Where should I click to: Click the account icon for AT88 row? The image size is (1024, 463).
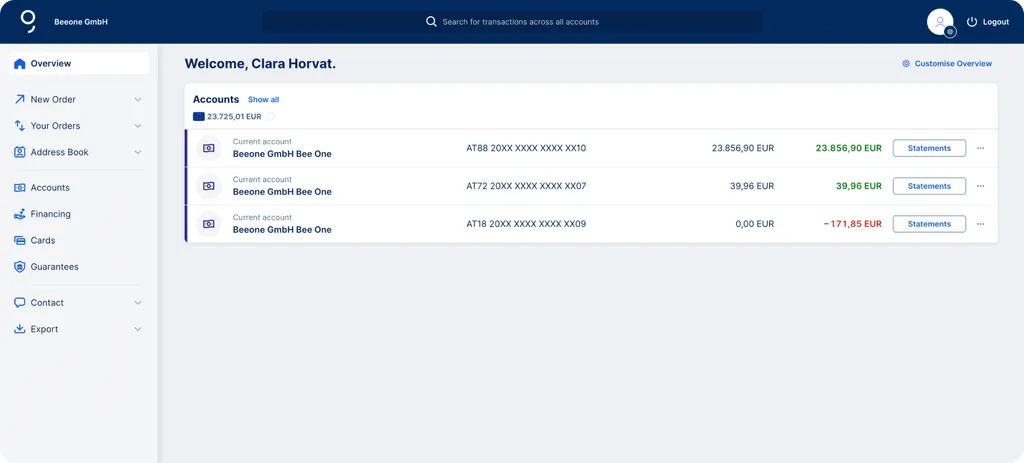(209, 148)
